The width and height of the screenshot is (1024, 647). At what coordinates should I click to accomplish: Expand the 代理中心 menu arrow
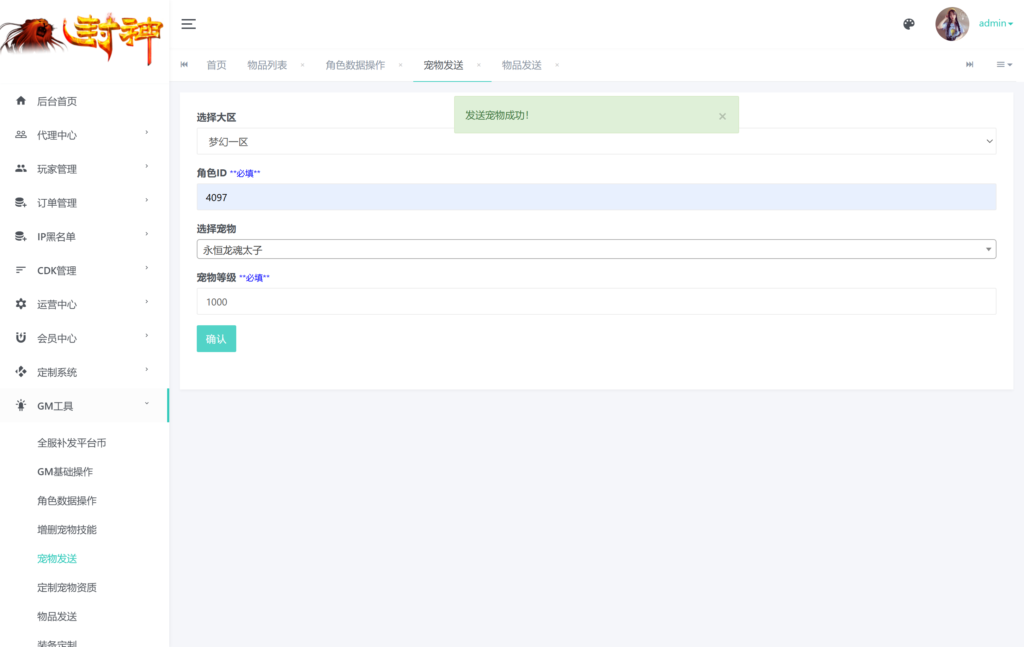coord(146,133)
